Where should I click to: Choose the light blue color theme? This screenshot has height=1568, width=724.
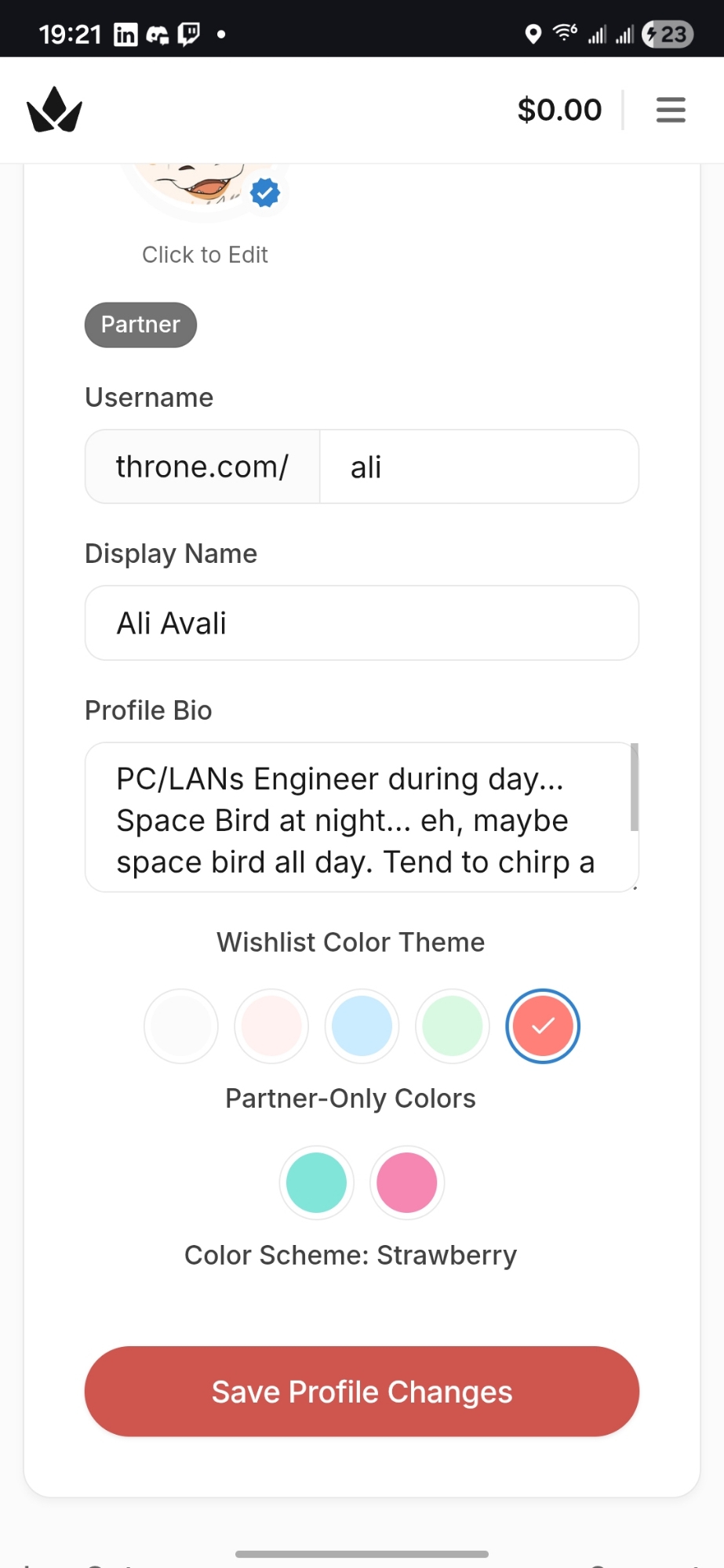[x=362, y=1026]
